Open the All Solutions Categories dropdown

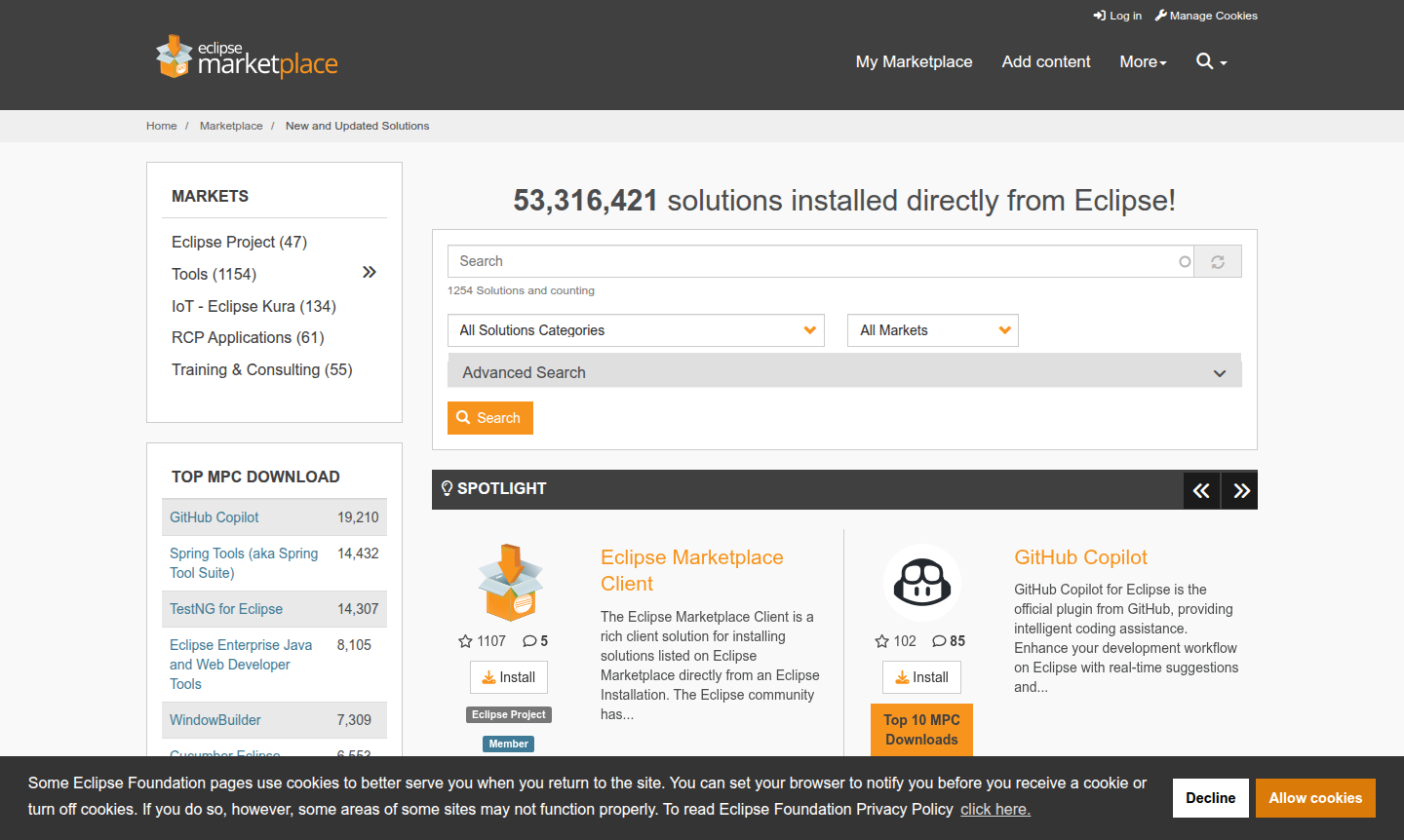click(635, 330)
